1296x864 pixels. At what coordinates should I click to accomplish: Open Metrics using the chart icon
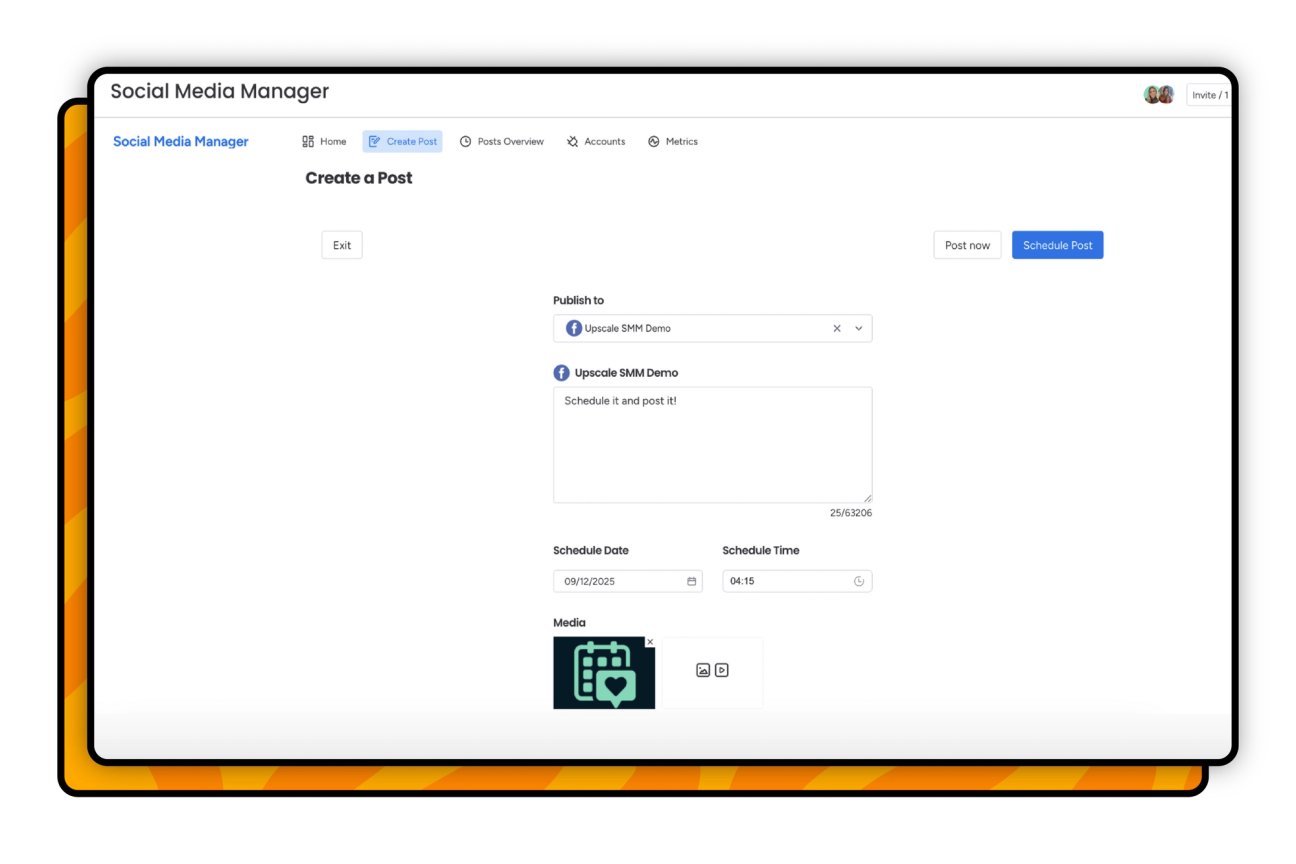[652, 141]
